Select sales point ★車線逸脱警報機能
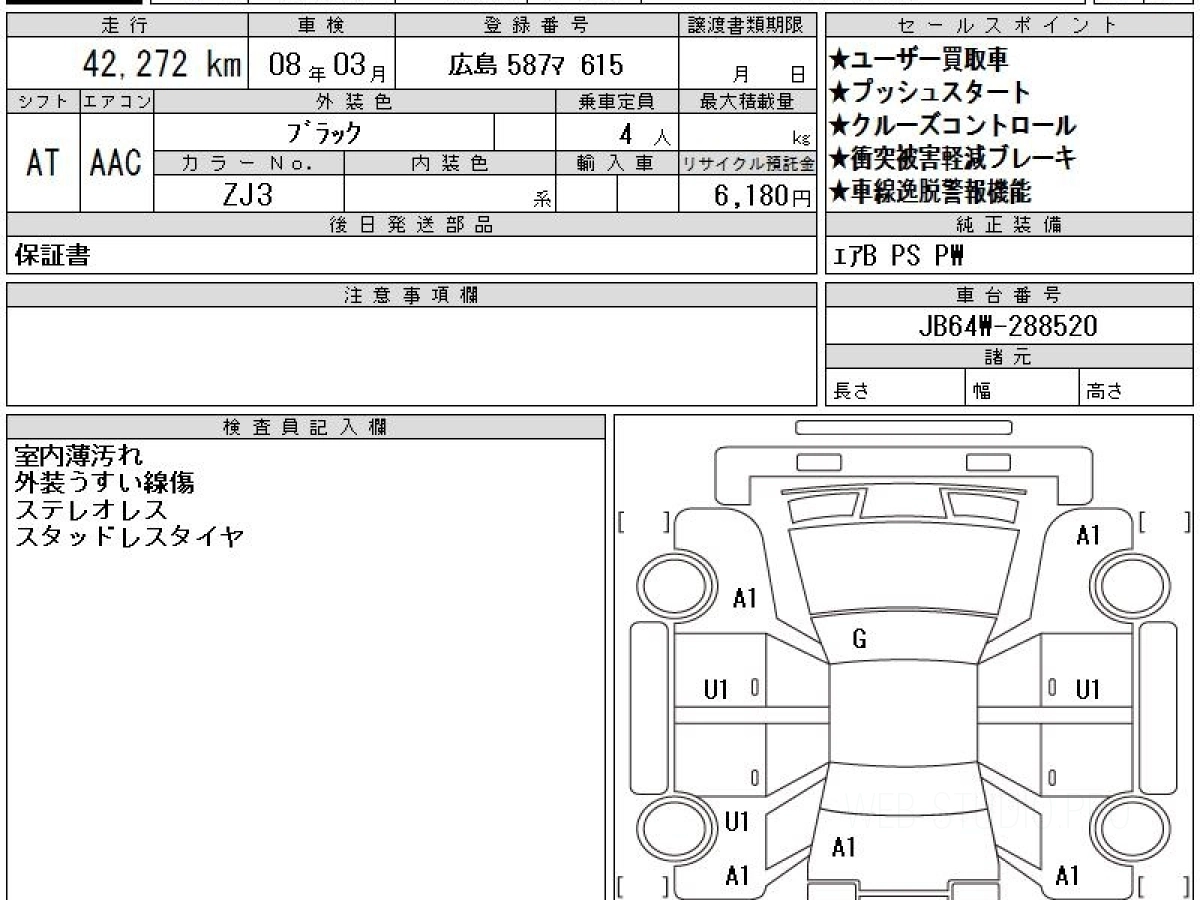Screen dimensions: 1200x900 point(930,191)
